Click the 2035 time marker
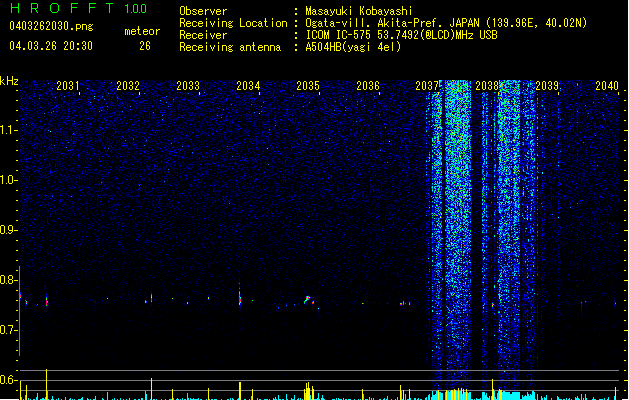Viewport: 629px width, 400px height. [308, 86]
